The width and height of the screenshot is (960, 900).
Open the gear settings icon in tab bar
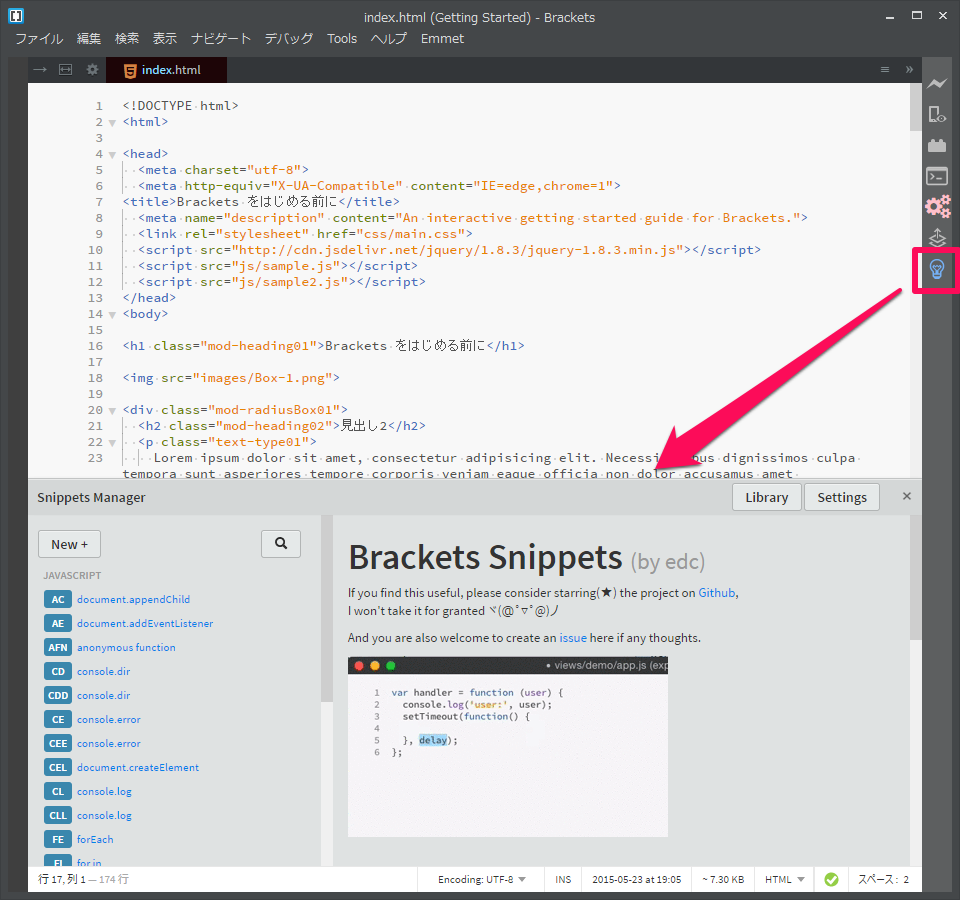[92, 70]
